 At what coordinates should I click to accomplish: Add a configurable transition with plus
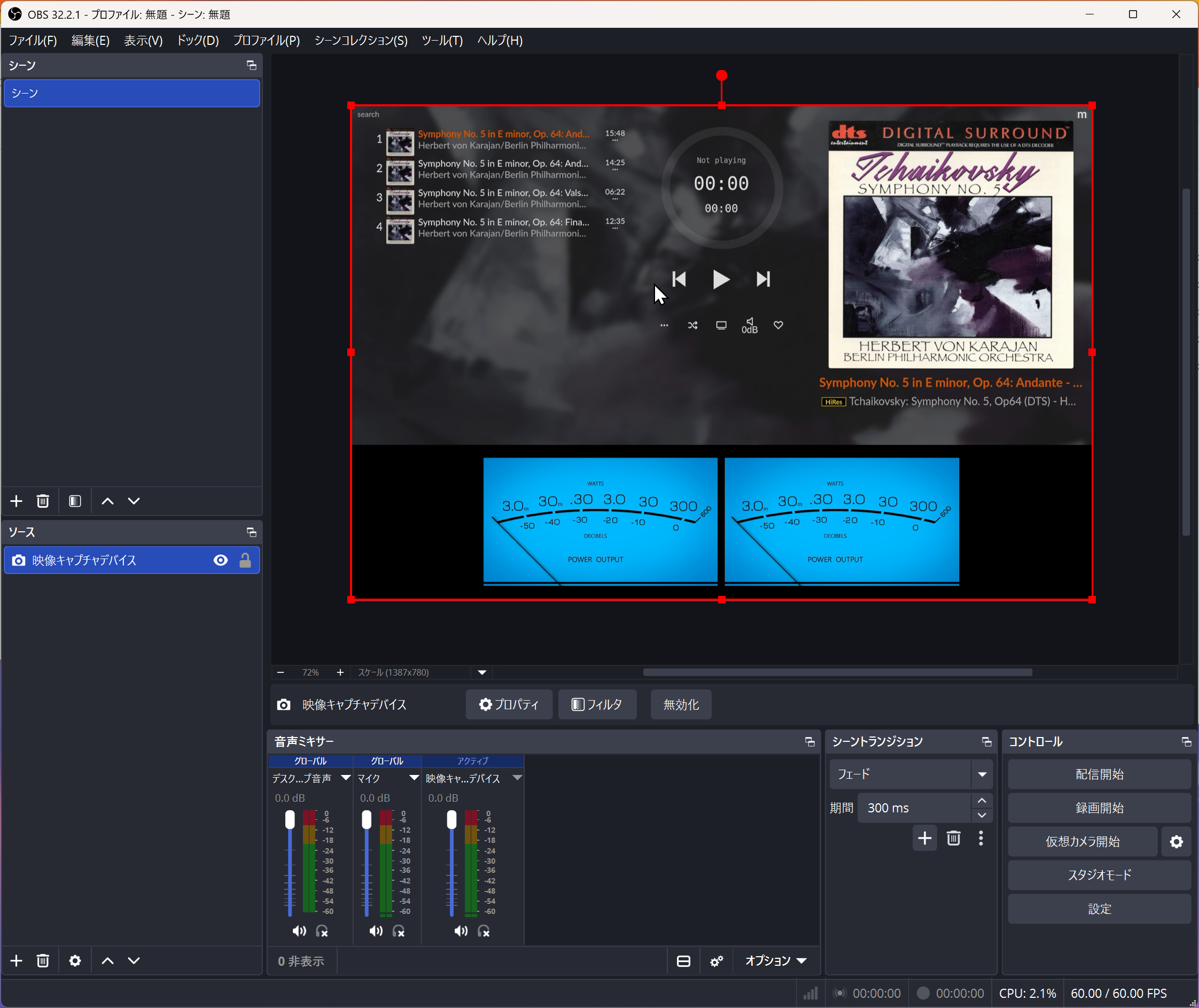click(x=924, y=838)
